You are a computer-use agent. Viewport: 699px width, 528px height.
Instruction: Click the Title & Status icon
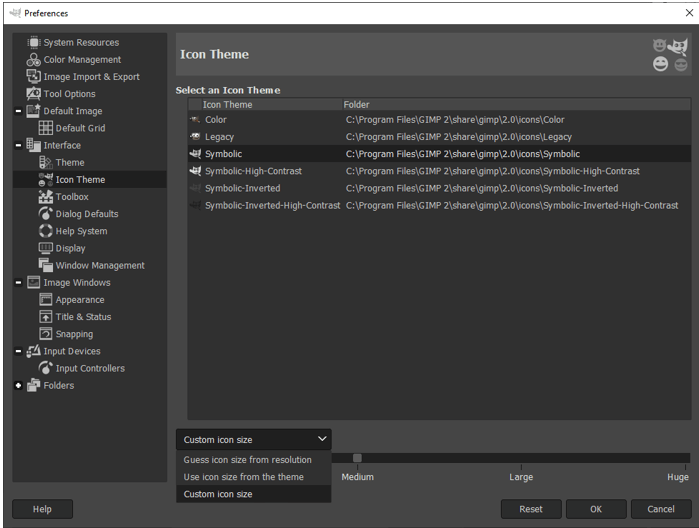pos(45,317)
